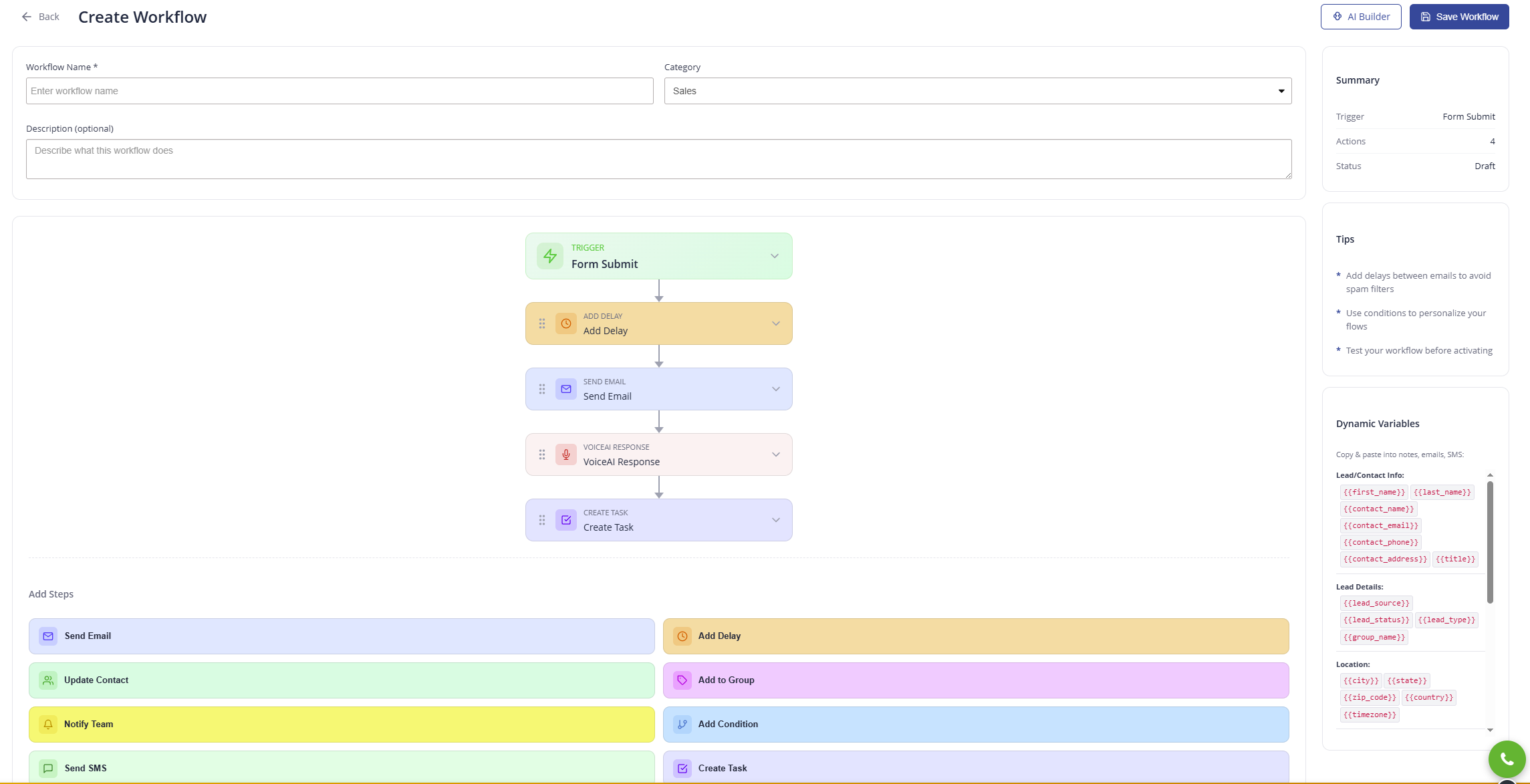Click the floating phone call button
The height and width of the screenshot is (784, 1530).
pyautogui.click(x=1506, y=759)
